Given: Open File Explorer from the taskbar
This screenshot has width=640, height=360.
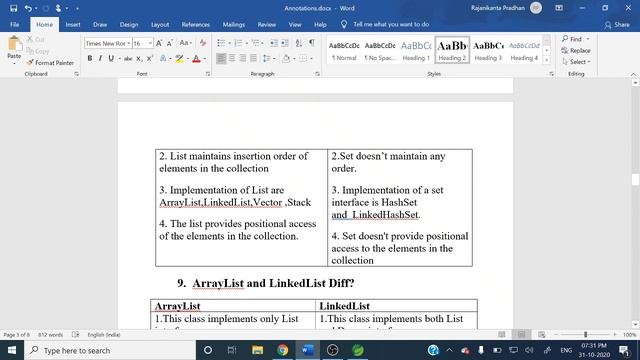Looking at the screenshot, I should point(258,350).
